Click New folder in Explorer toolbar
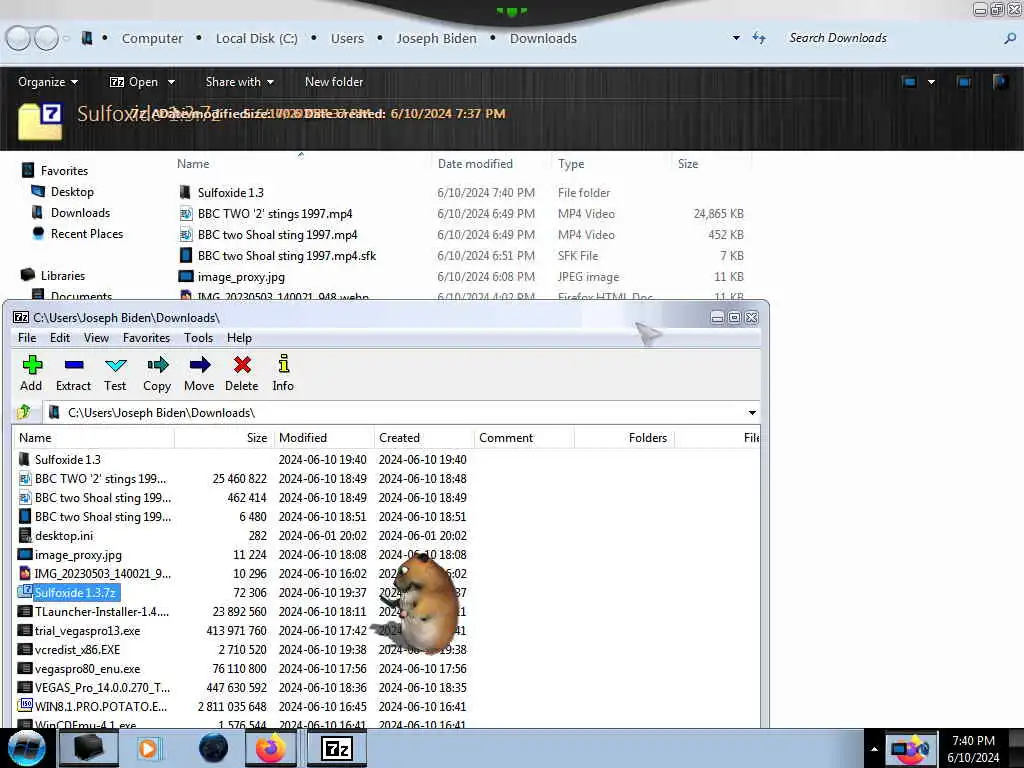This screenshot has height=768, width=1024. click(x=334, y=82)
